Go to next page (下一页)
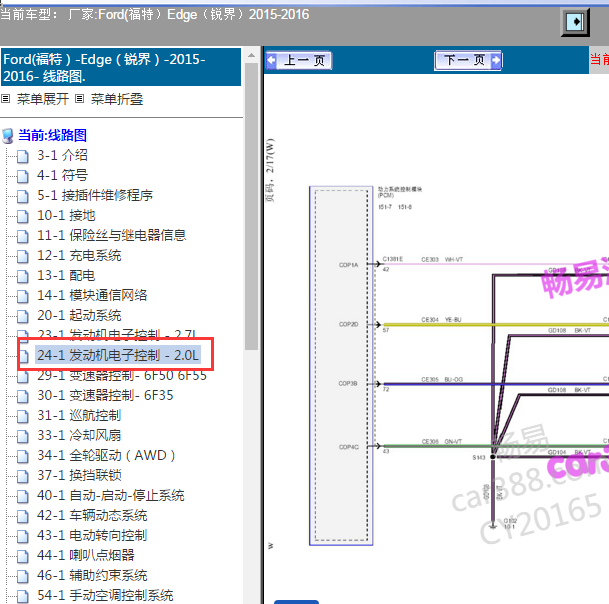Screen dimensions: 609x604 click(468, 60)
